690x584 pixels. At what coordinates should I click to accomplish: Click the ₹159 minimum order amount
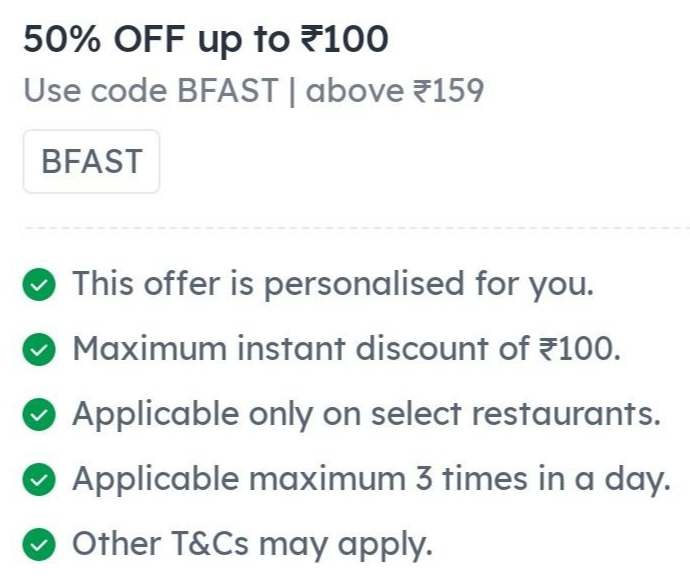[x=449, y=91]
